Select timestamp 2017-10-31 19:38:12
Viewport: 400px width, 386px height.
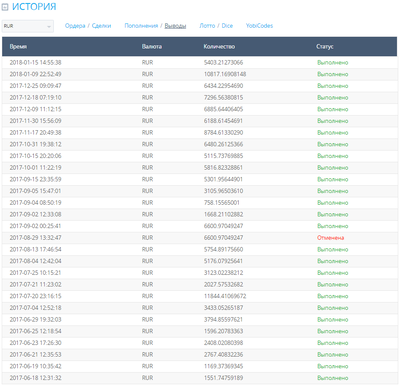click(x=35, y=144)
